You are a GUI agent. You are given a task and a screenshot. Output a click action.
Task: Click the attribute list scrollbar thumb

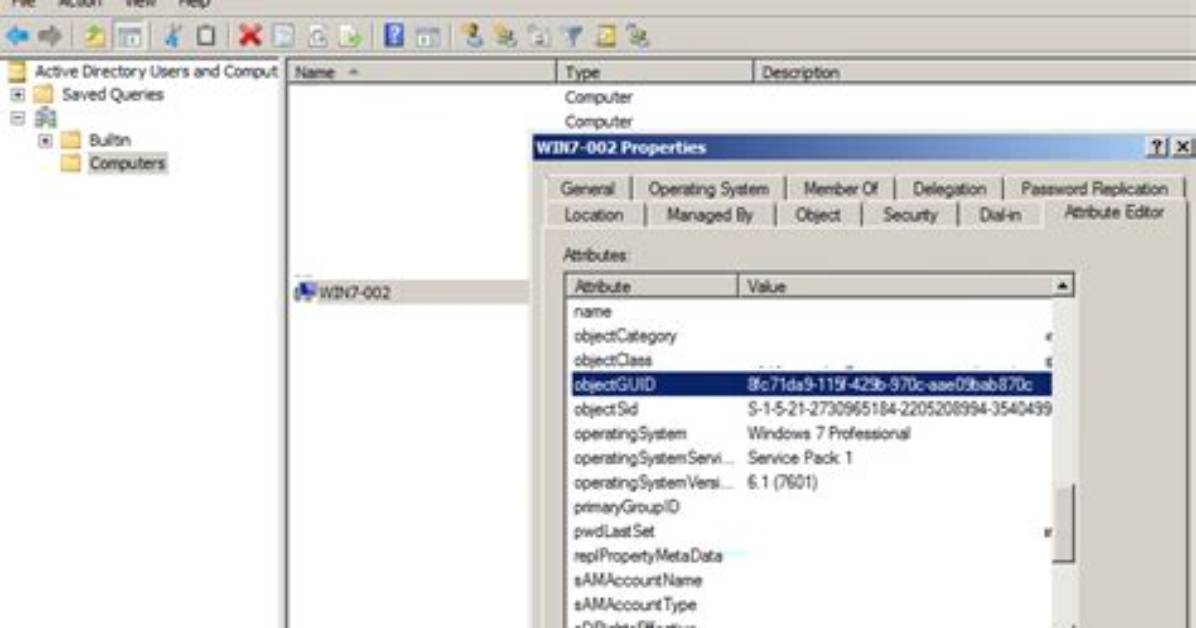pyautogui.click(x=1063, y=523)
